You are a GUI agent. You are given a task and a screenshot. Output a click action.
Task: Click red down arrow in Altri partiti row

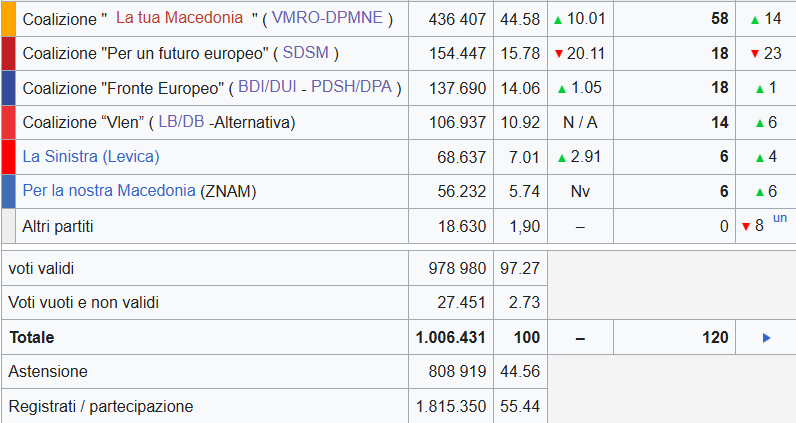tap(746, 226)
